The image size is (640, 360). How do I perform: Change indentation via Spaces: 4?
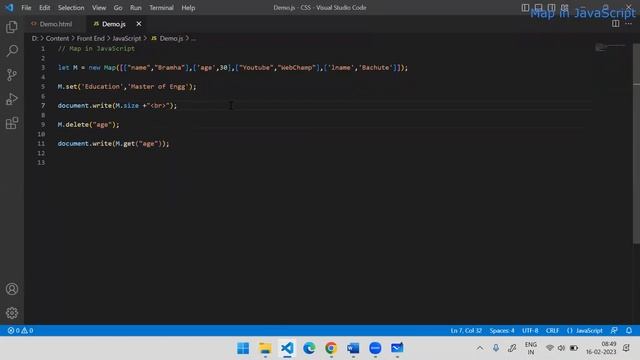pyautogui.click(x=502, y=330)
